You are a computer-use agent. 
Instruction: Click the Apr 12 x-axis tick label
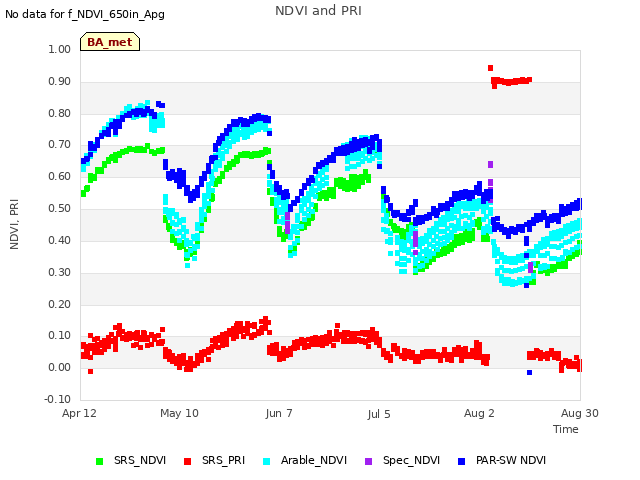coord(79,413)
